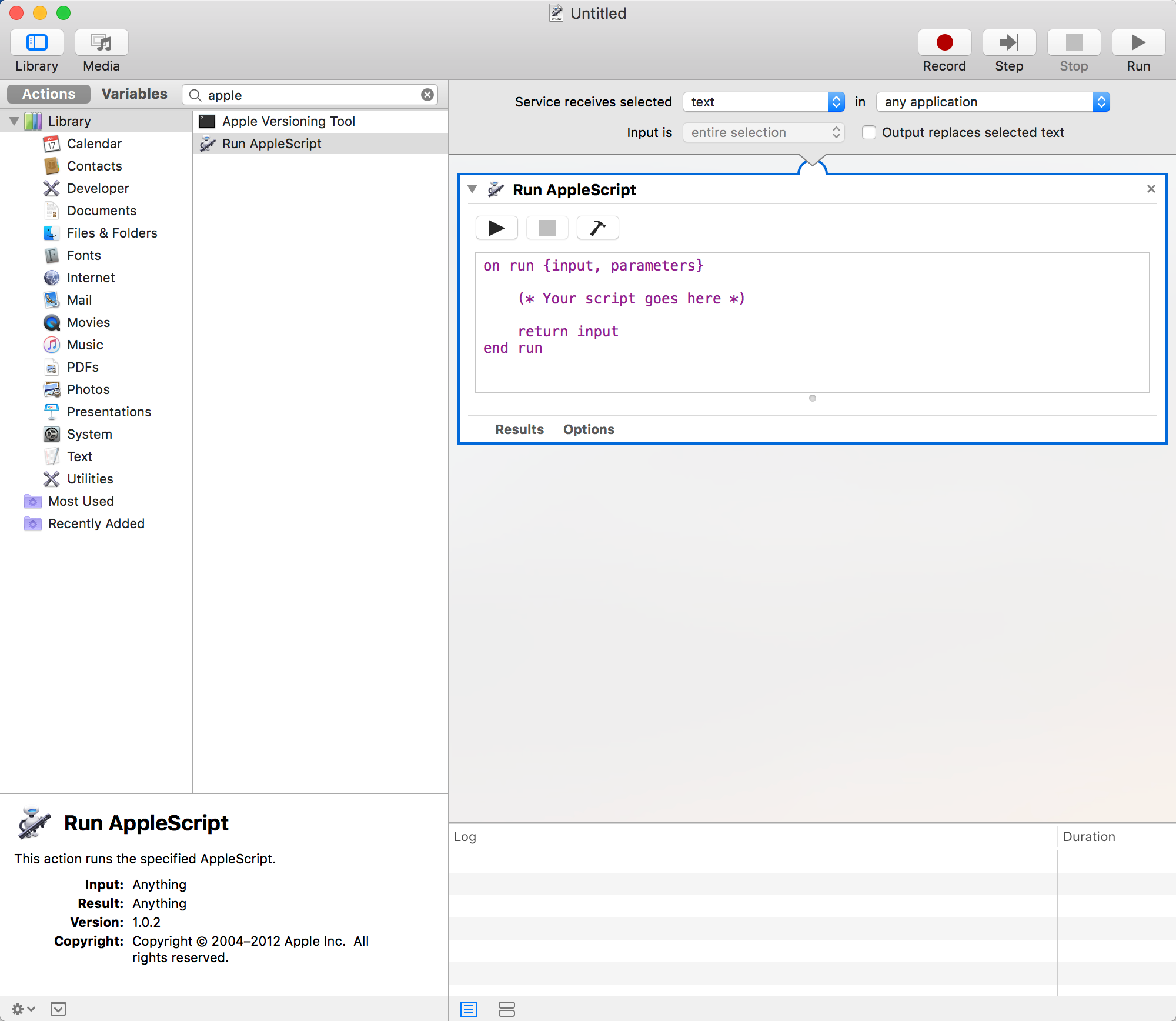Click inside the actions search field
Image resolution: width=1176 pixels, height=1021 pixels.
(310, 95)
